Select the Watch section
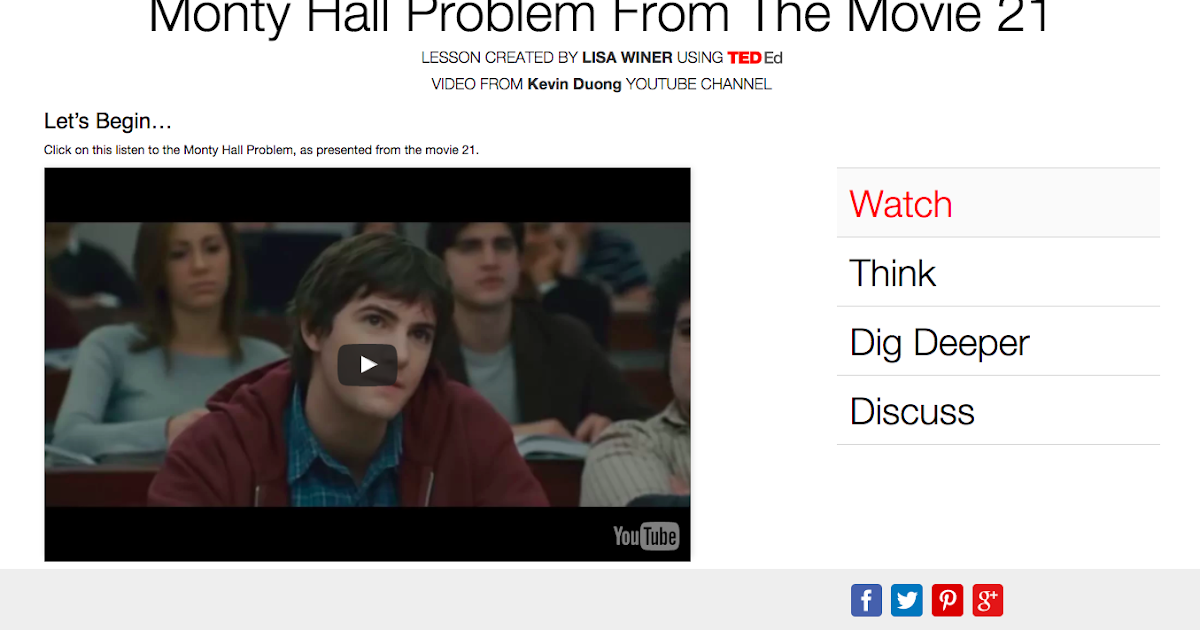Screen dimensions: 1200x630 (x=998, y=203)
